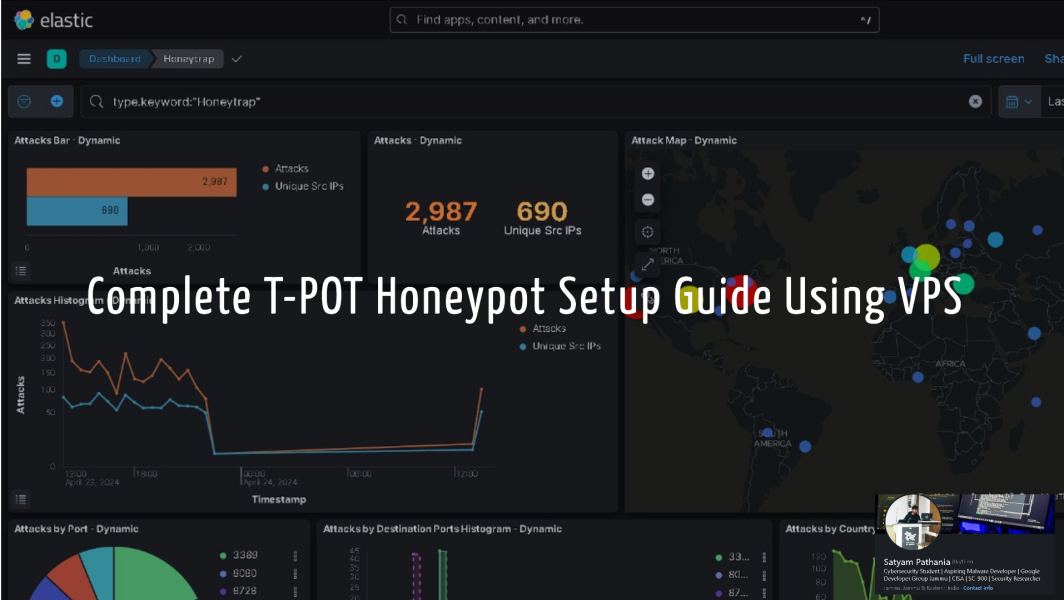The image size is (1064, 600).
Task: Expand options for legend item 8080
Action: point(296,573)
